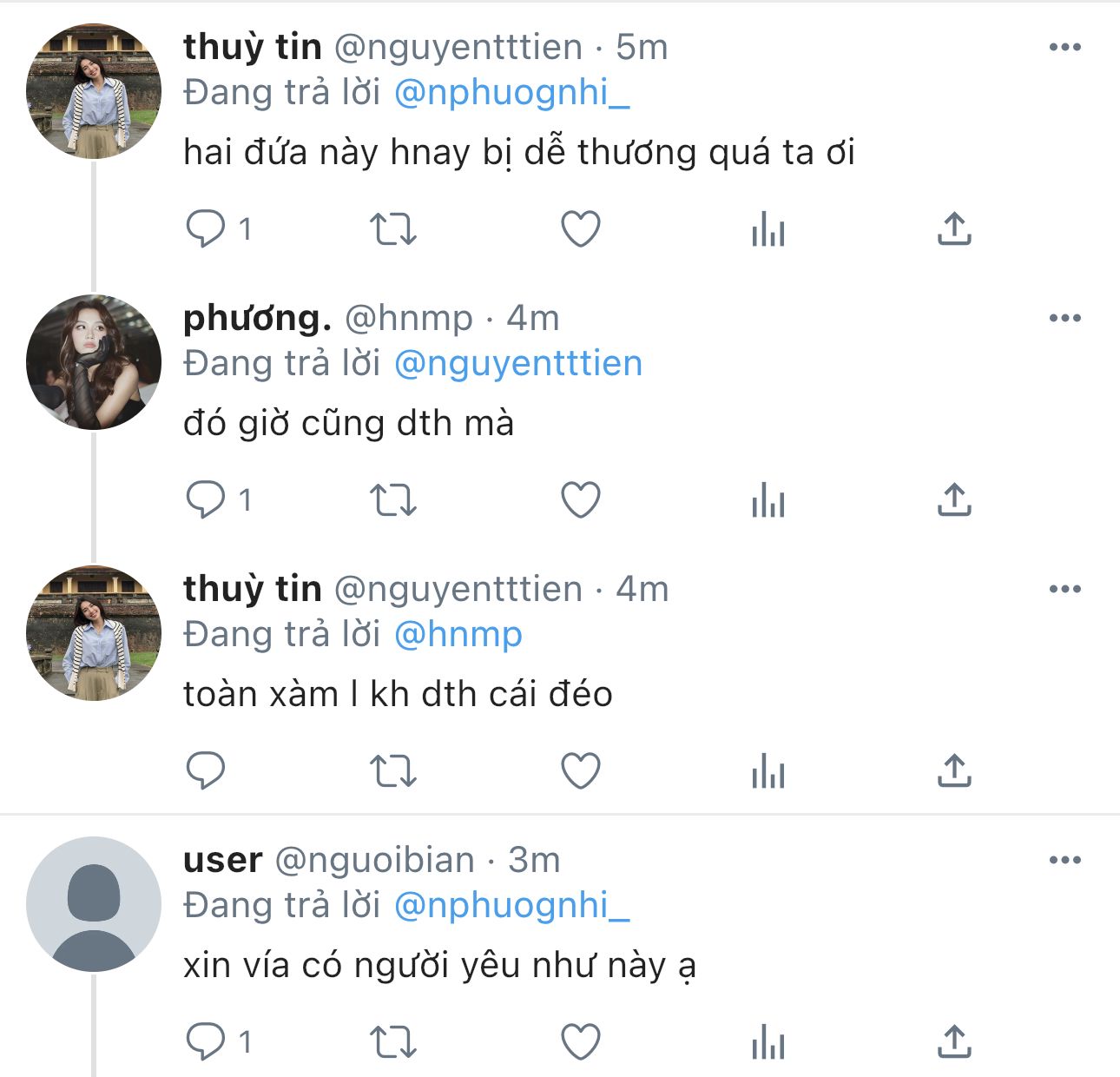Open more options on thuỳ tin's first tweet

pos(1064,47)
